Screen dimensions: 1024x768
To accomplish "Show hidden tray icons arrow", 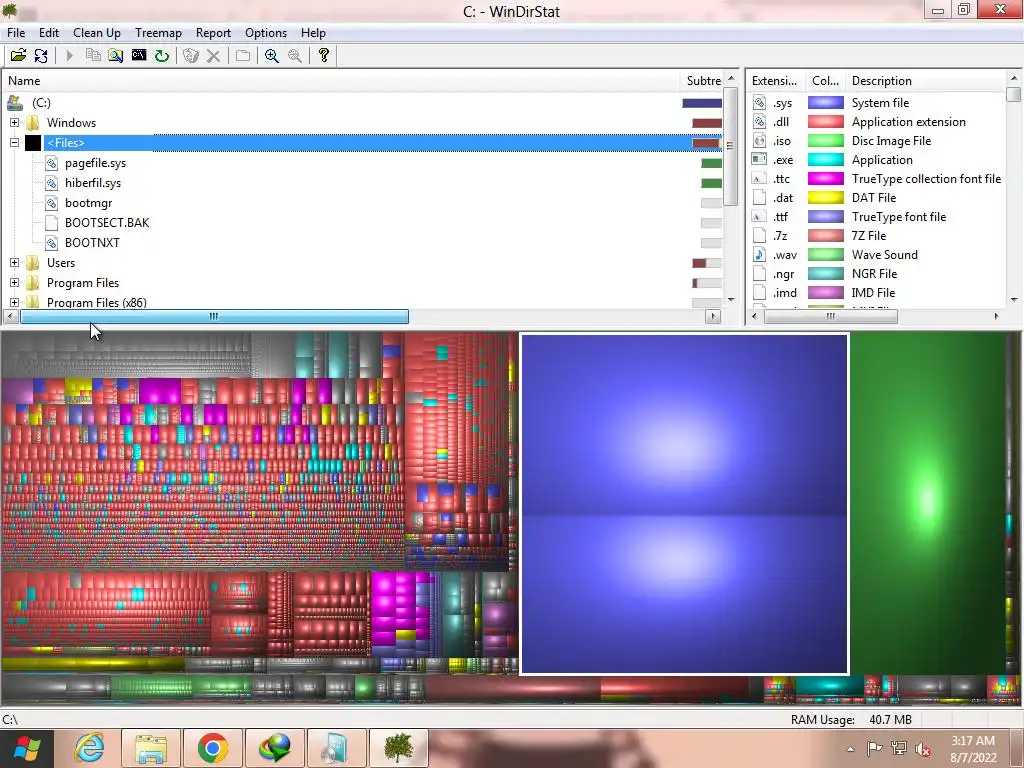I will coord(850,749).
